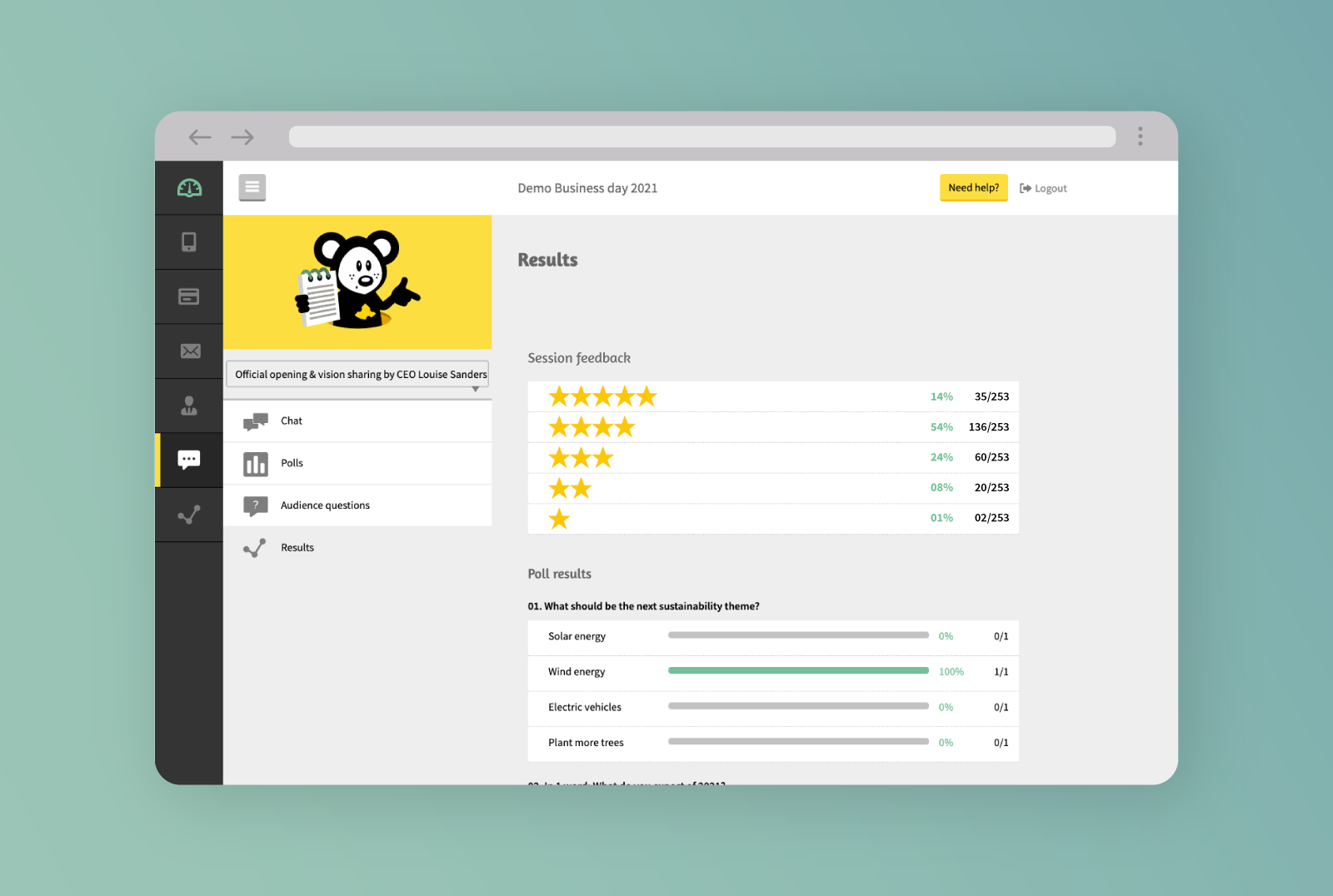Click the Audience questions question-mark icon
This screenshot has height=896, width=1333.
click(x=255, y=505)
